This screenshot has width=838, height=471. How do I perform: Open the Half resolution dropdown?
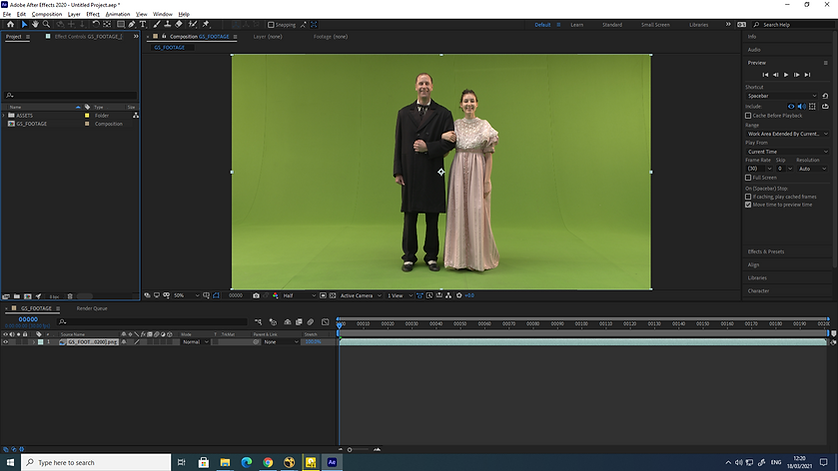(x=297, y=296)
